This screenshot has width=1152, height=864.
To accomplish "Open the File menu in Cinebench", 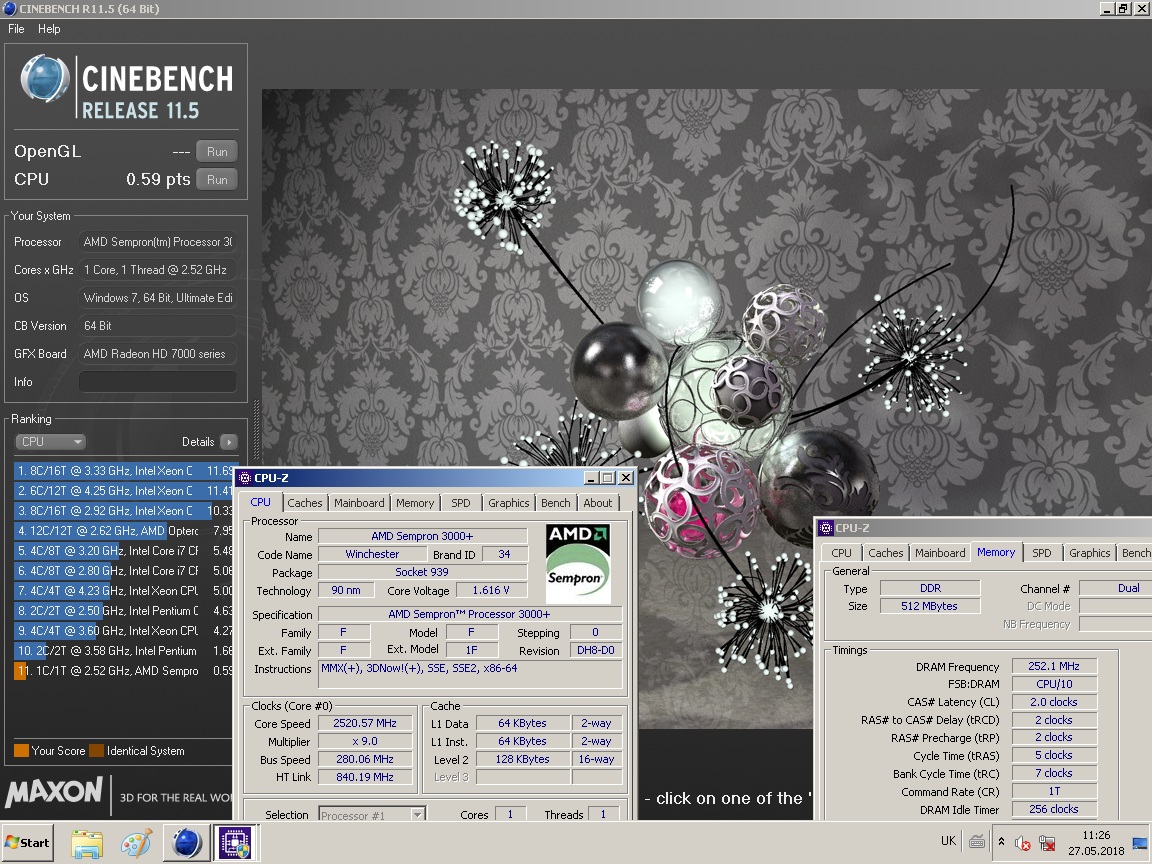I will tap(16, 29).
